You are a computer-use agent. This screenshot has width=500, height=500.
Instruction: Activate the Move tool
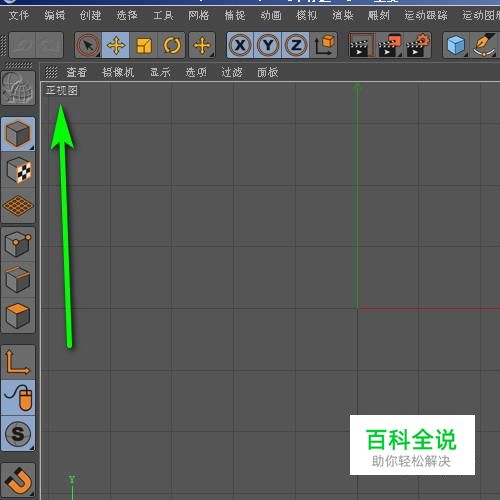[x=115, y=45]
